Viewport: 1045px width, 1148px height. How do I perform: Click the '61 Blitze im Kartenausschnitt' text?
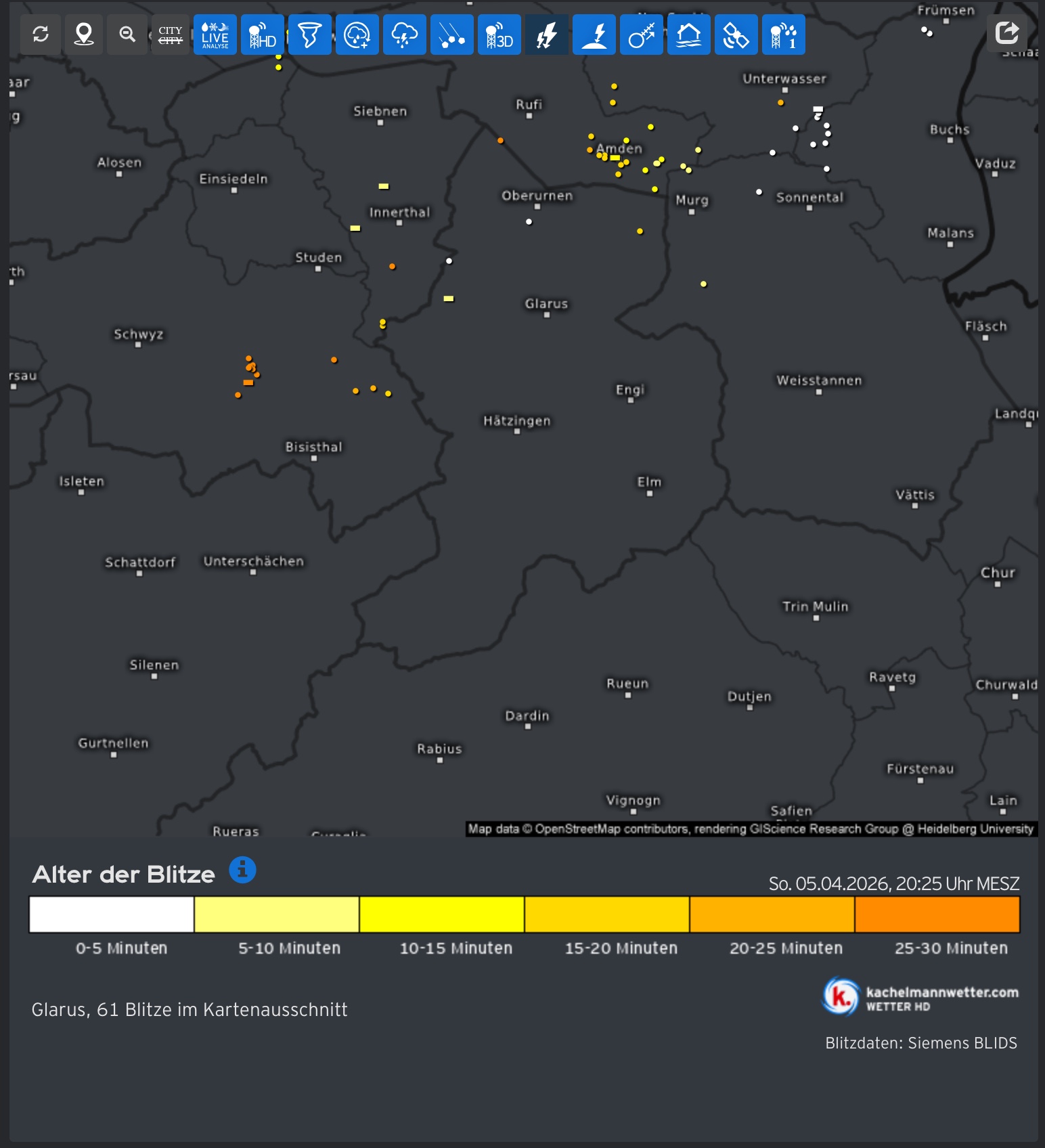(222, 1010)
